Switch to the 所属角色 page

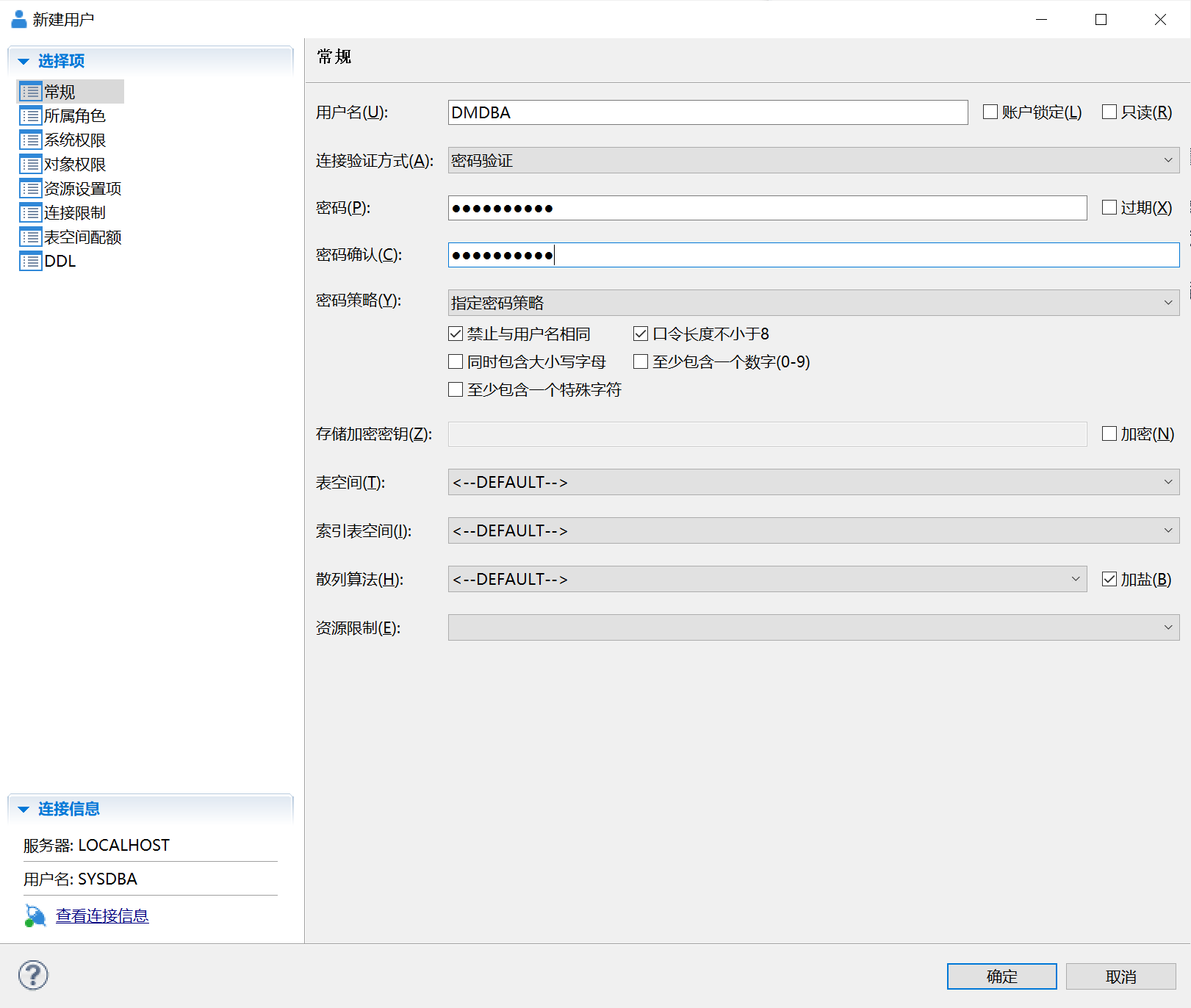point(75,116)
